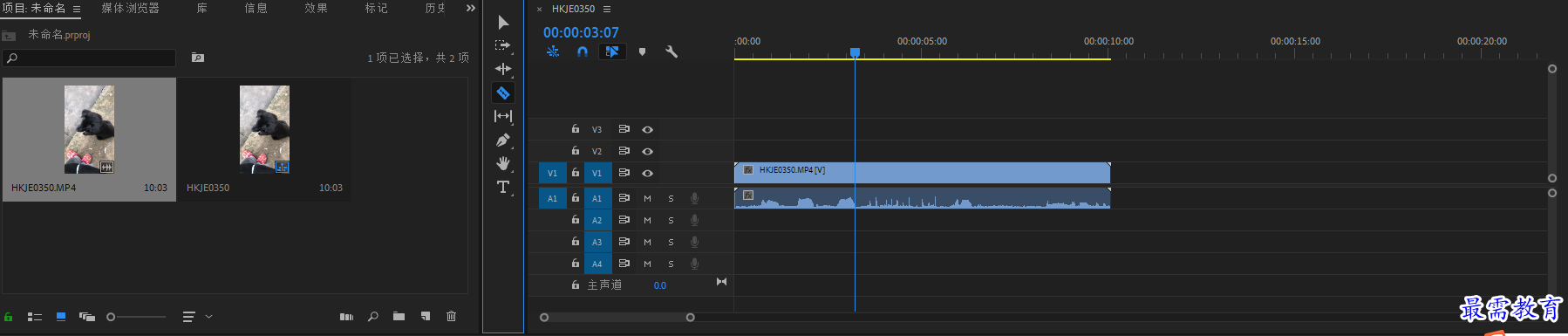The height and width of the screenshot is (336, 1568).
Task: Mute the A1 audio track
Action: click(x=647, y=198)
